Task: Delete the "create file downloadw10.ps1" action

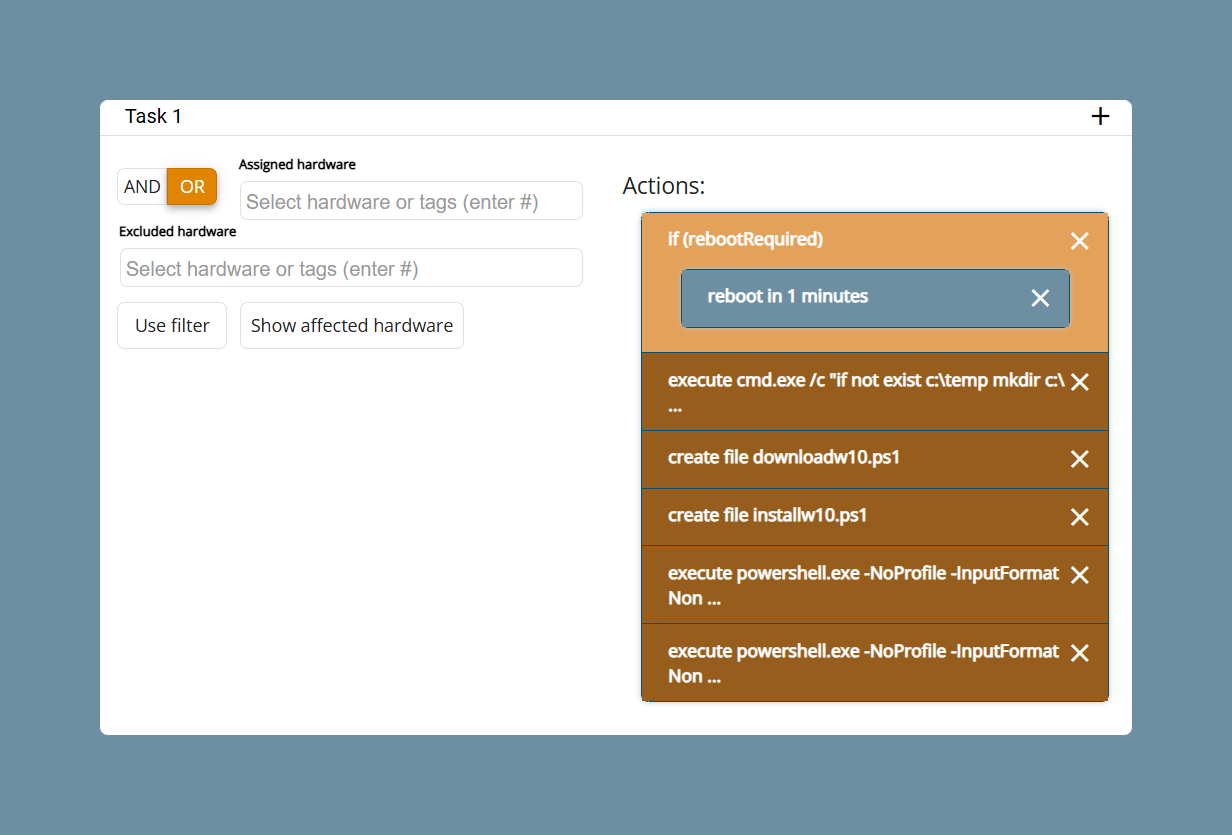Action: [1079, 459]
